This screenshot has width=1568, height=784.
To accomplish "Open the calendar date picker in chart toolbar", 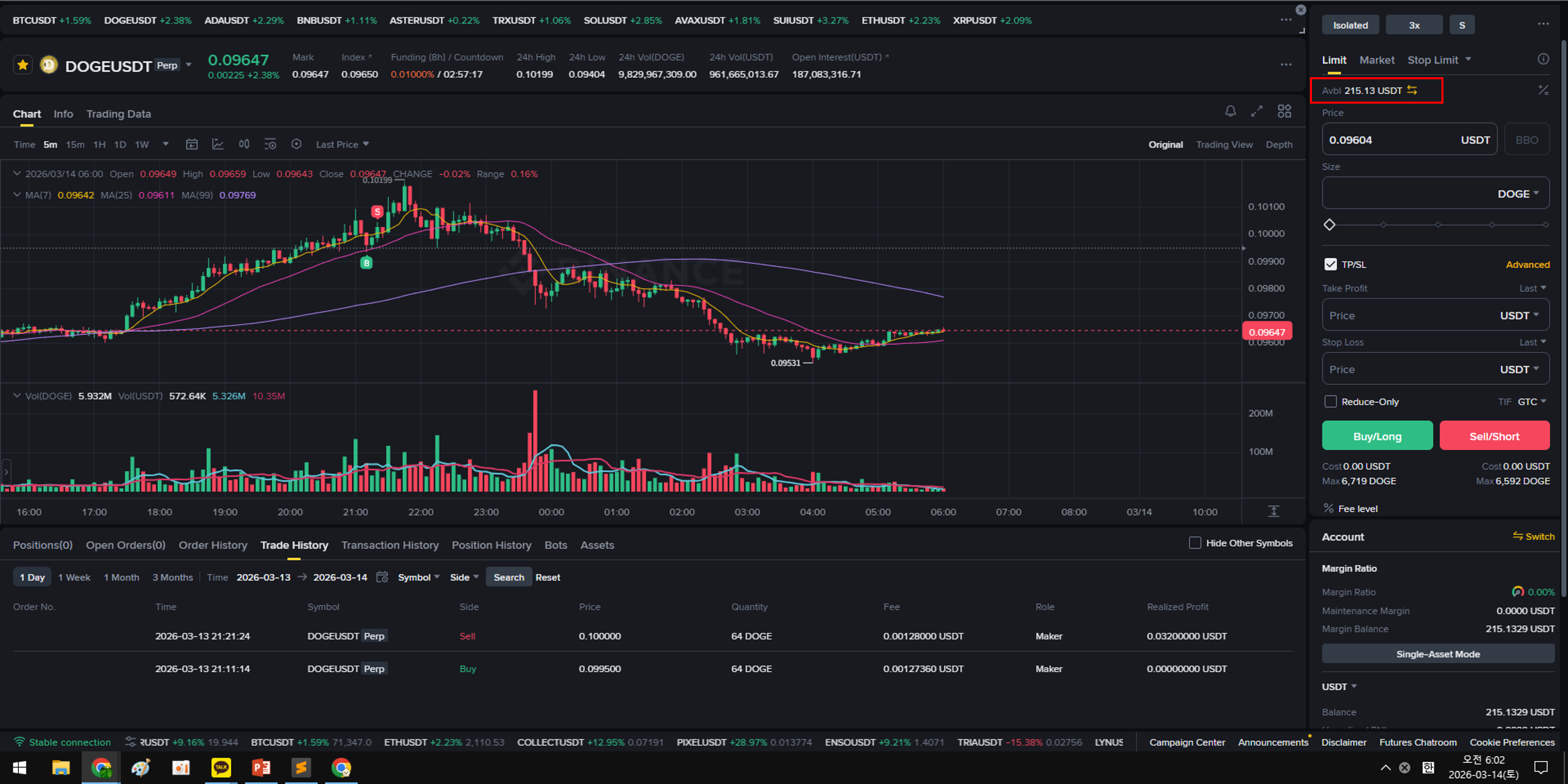I will (192, 144).
